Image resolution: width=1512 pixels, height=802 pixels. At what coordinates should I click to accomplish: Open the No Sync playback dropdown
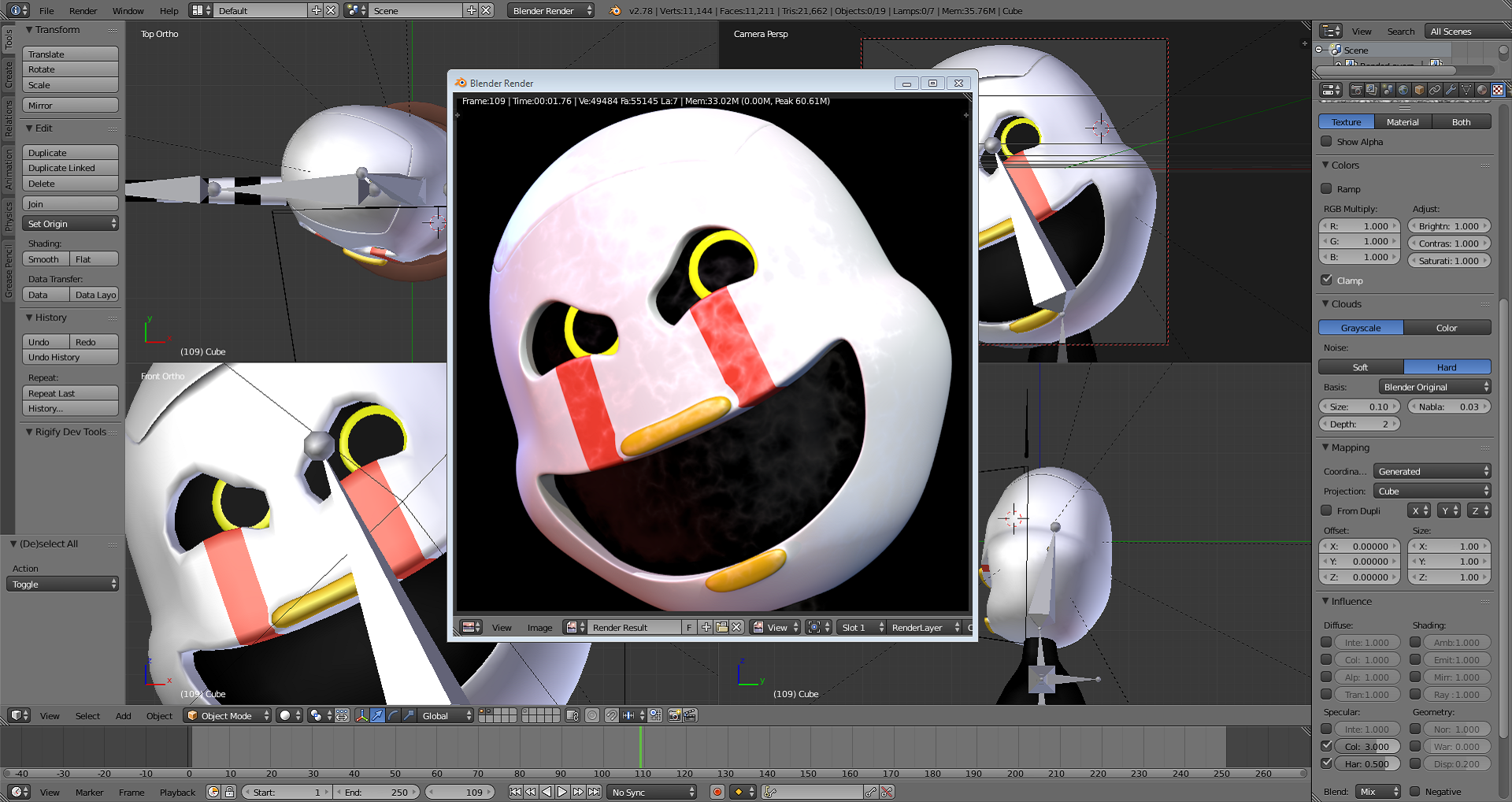point(653,792)
